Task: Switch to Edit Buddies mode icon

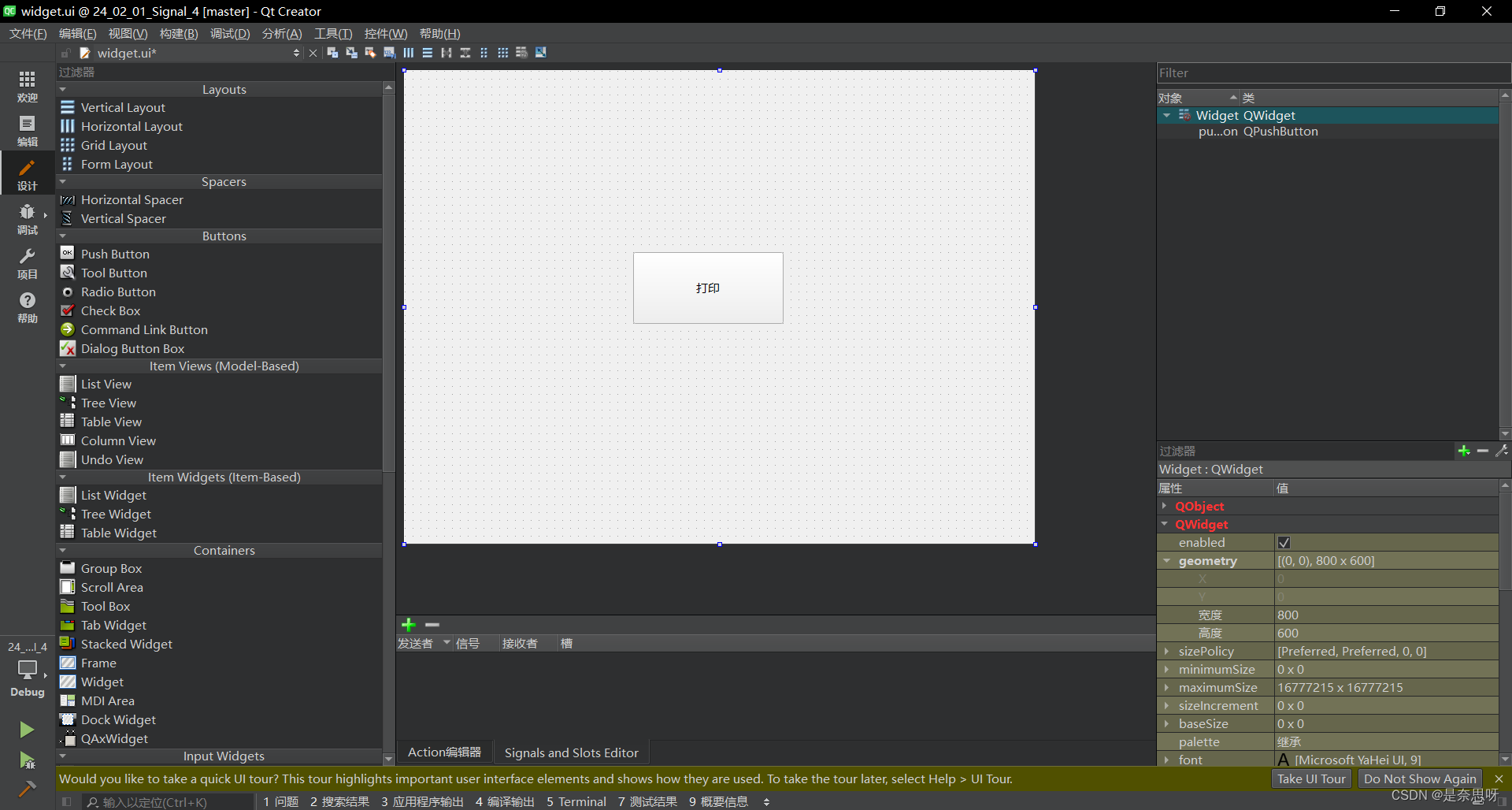Action: point(370,53)
